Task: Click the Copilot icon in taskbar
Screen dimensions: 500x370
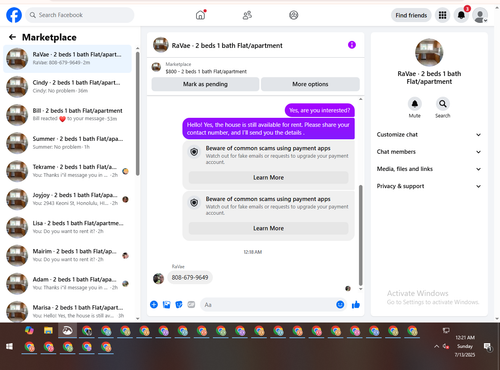Action: pyautogui.click(x=29, y=330)
